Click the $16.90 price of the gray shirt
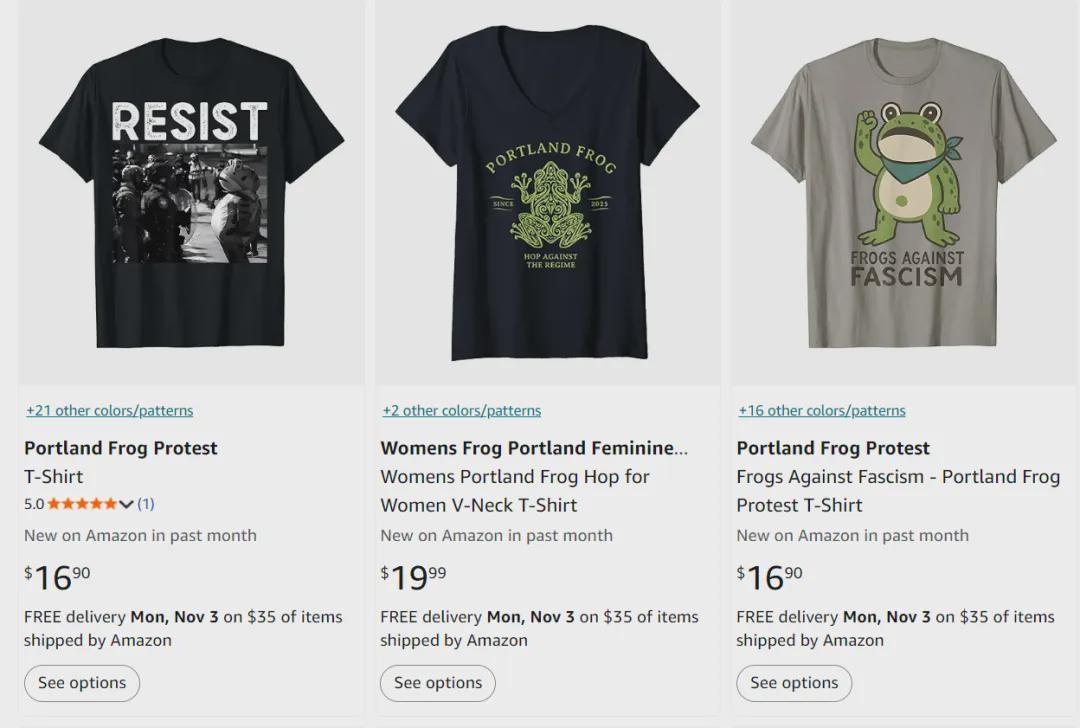Image resolution: width=1080 pixels, height=728 pixels. (x=769, y=577)
